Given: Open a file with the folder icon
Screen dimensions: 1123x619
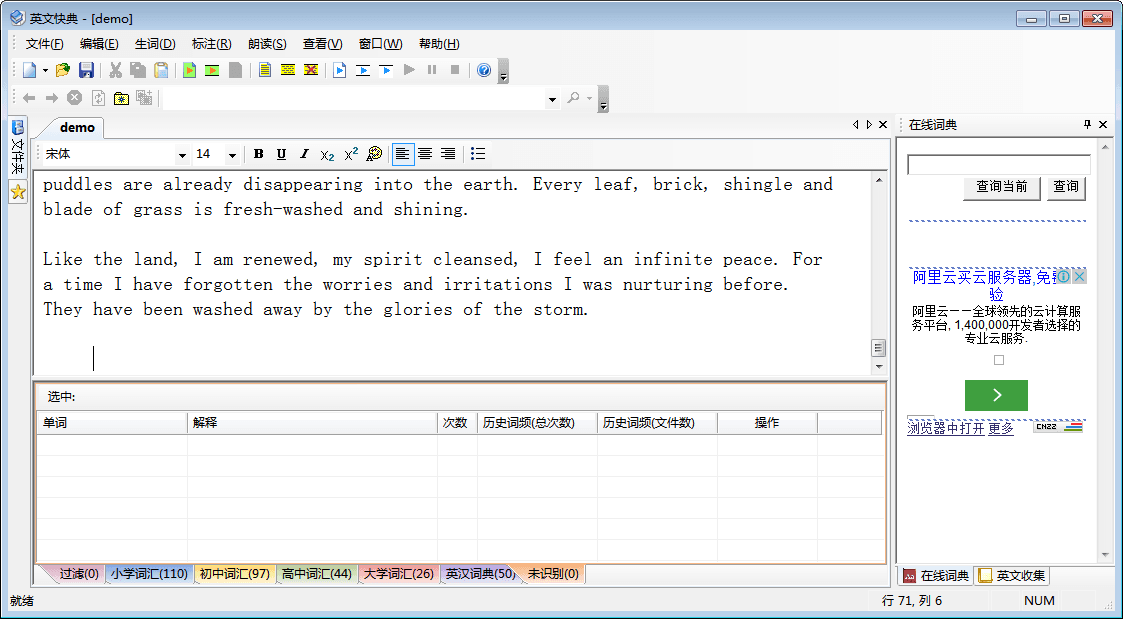Looking at the screenshot, I should coord(63,70).
